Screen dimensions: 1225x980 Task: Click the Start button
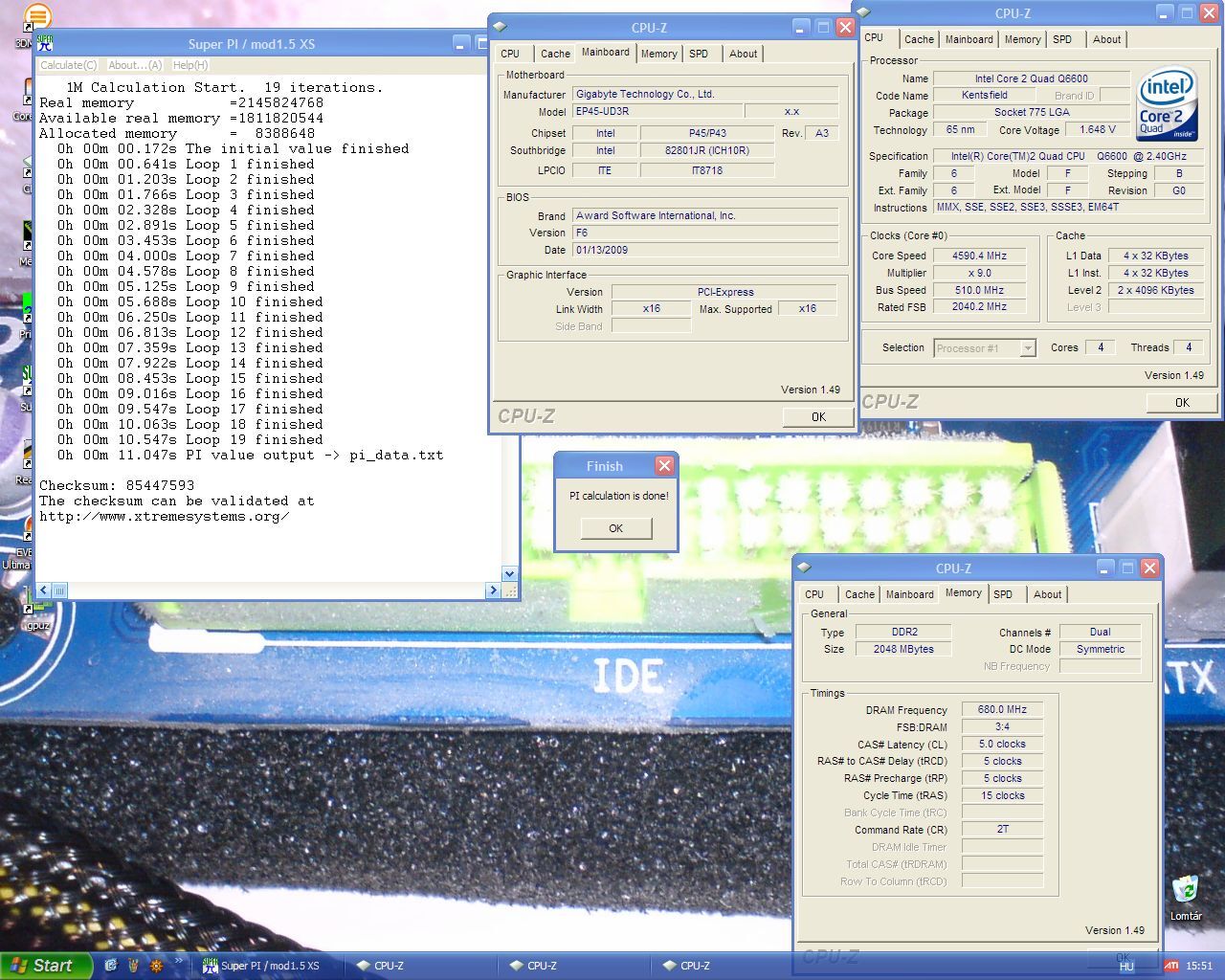point(46,966)
